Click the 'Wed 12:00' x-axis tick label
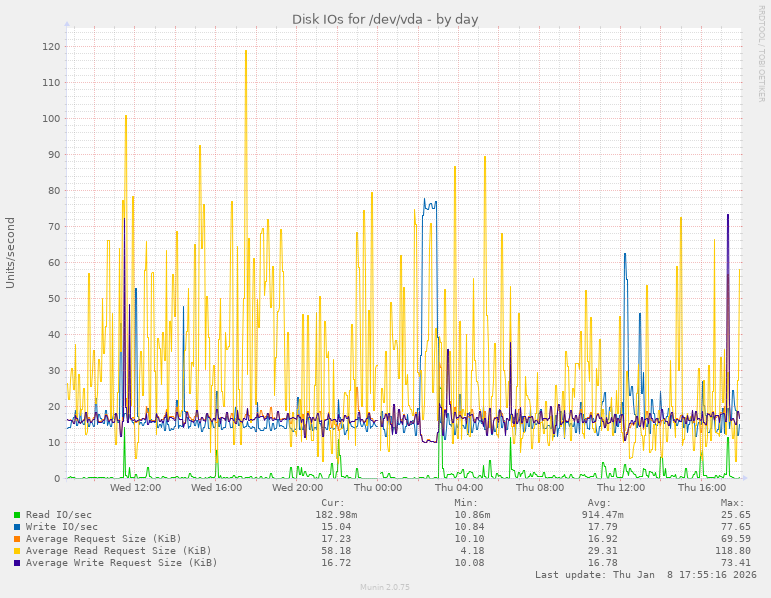The width and height of the screenshot is (771, 598). tap(135, 488)
